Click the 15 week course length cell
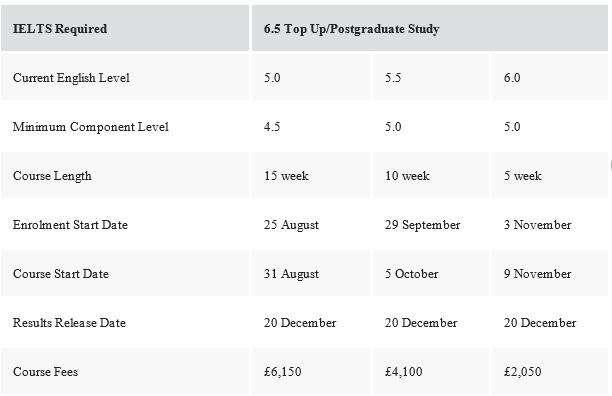The image size is (612, 396). tap(311, 175)
